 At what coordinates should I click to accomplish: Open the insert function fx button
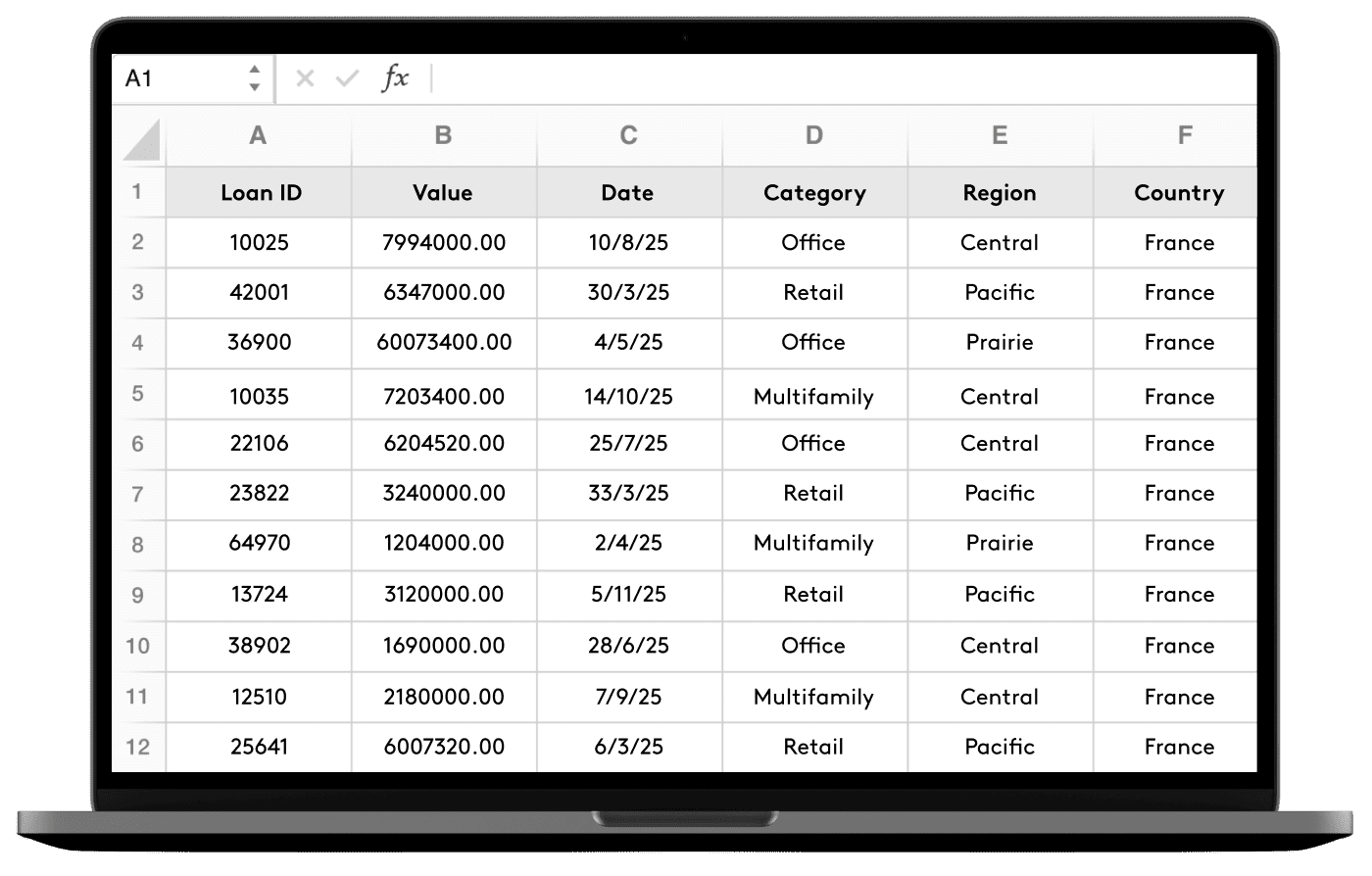point(395,78)
